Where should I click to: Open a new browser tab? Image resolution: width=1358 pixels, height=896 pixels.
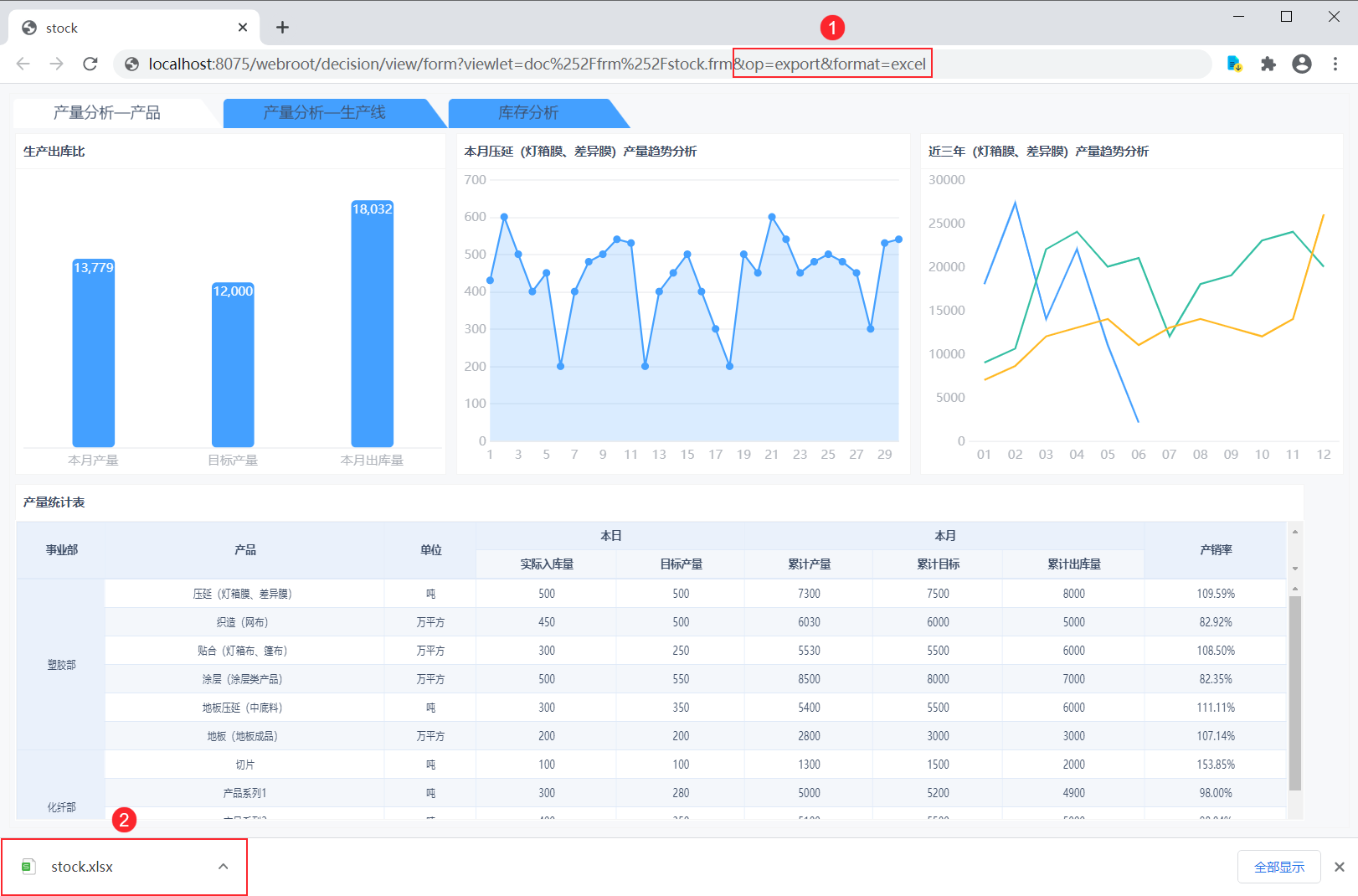pos(282,28)
